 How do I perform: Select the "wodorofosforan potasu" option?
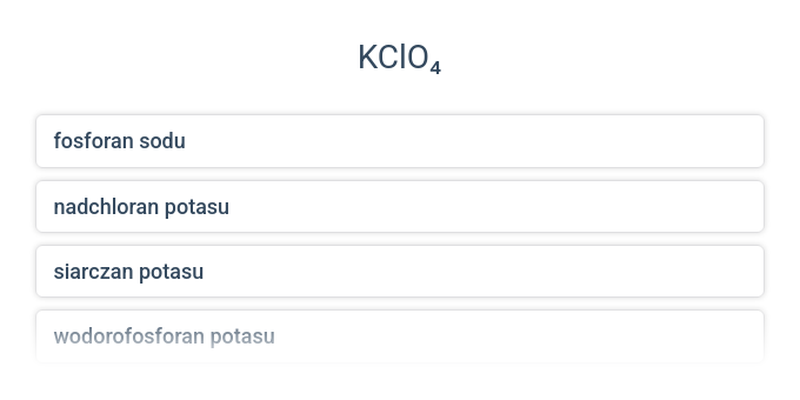[400, 336]
